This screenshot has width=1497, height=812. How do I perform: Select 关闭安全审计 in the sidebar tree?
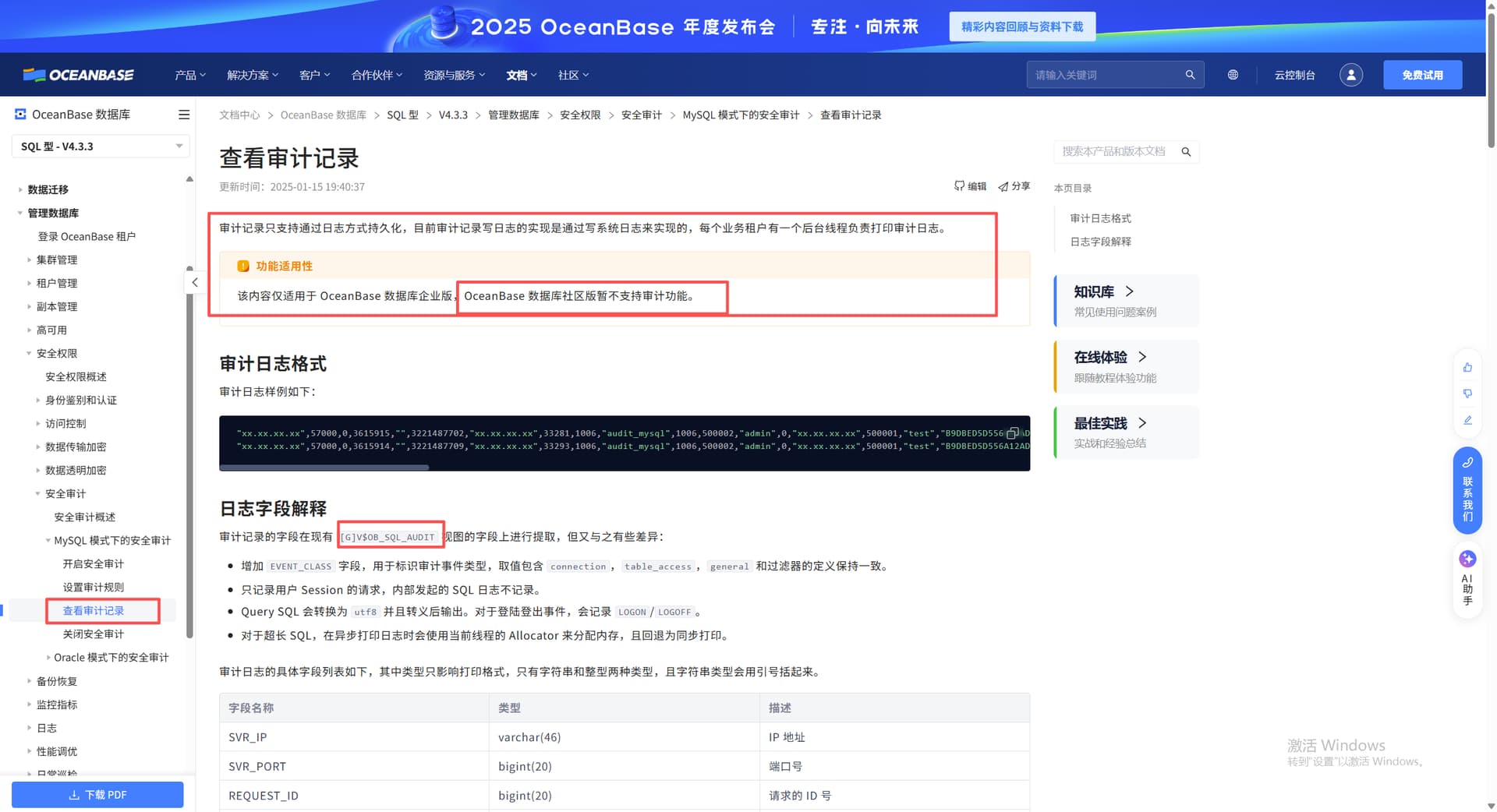(x=93, y=634)
